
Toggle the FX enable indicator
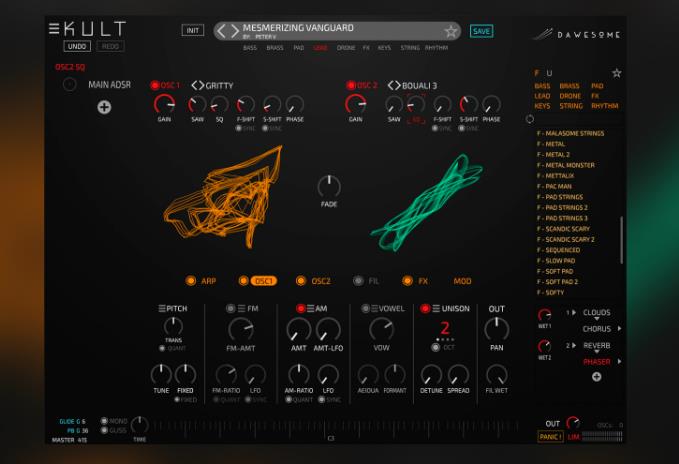[x=407, y=280]
